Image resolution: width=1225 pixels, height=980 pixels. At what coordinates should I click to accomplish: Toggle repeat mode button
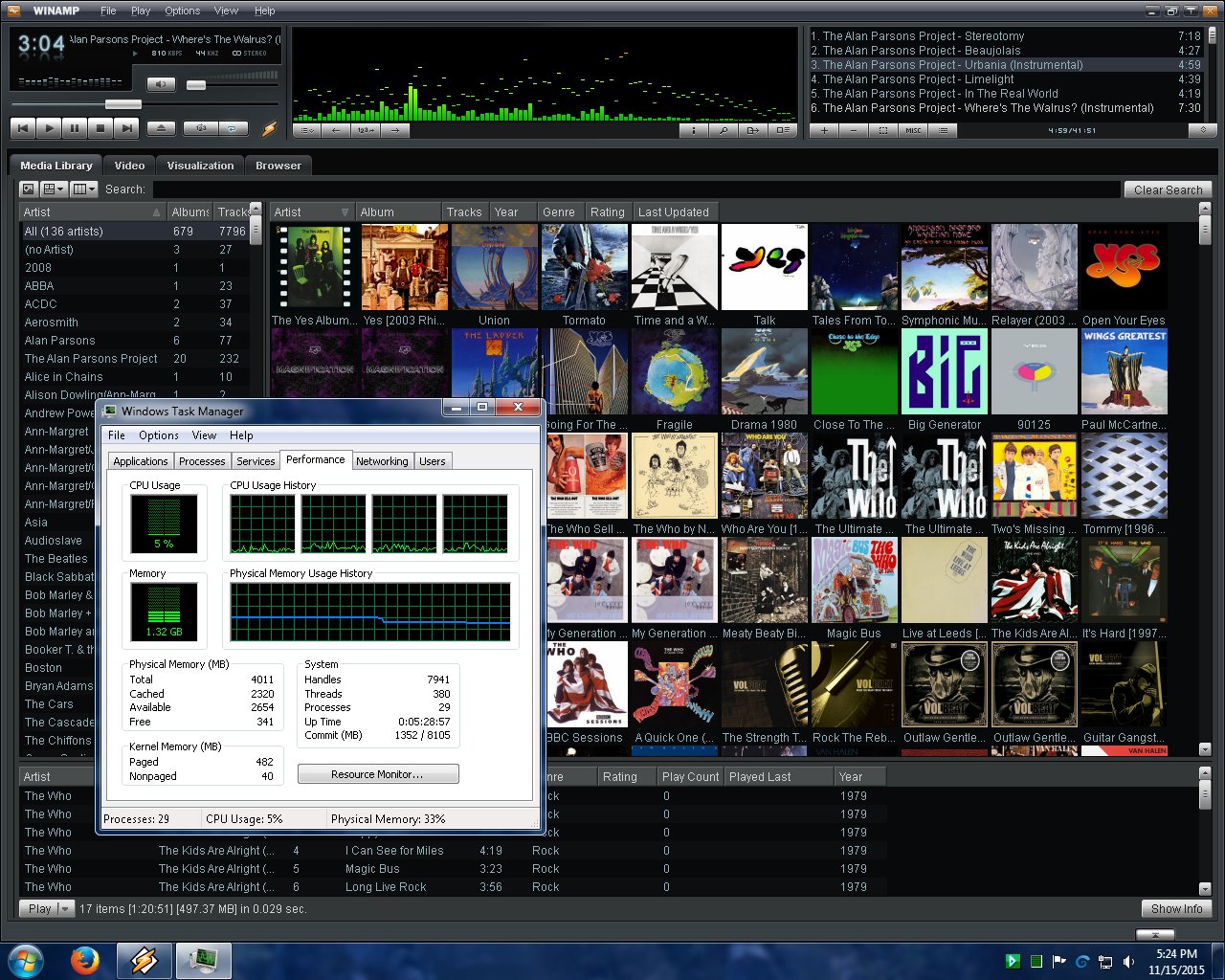[x=233, y=127]
